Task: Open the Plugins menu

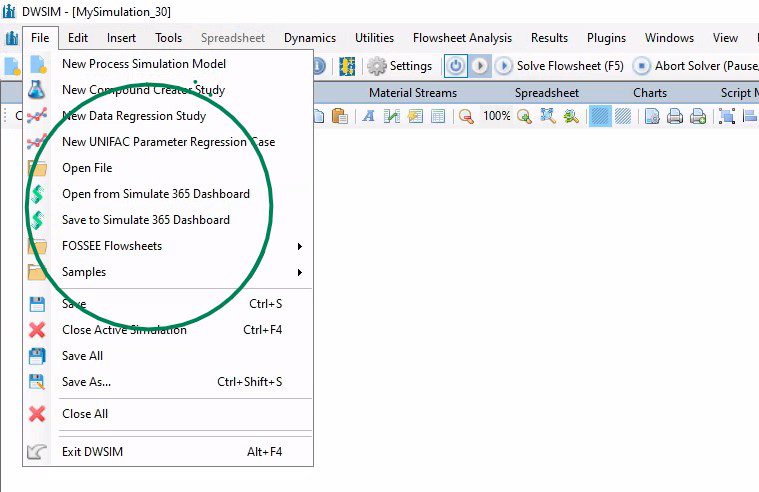Action: point(607,38)
